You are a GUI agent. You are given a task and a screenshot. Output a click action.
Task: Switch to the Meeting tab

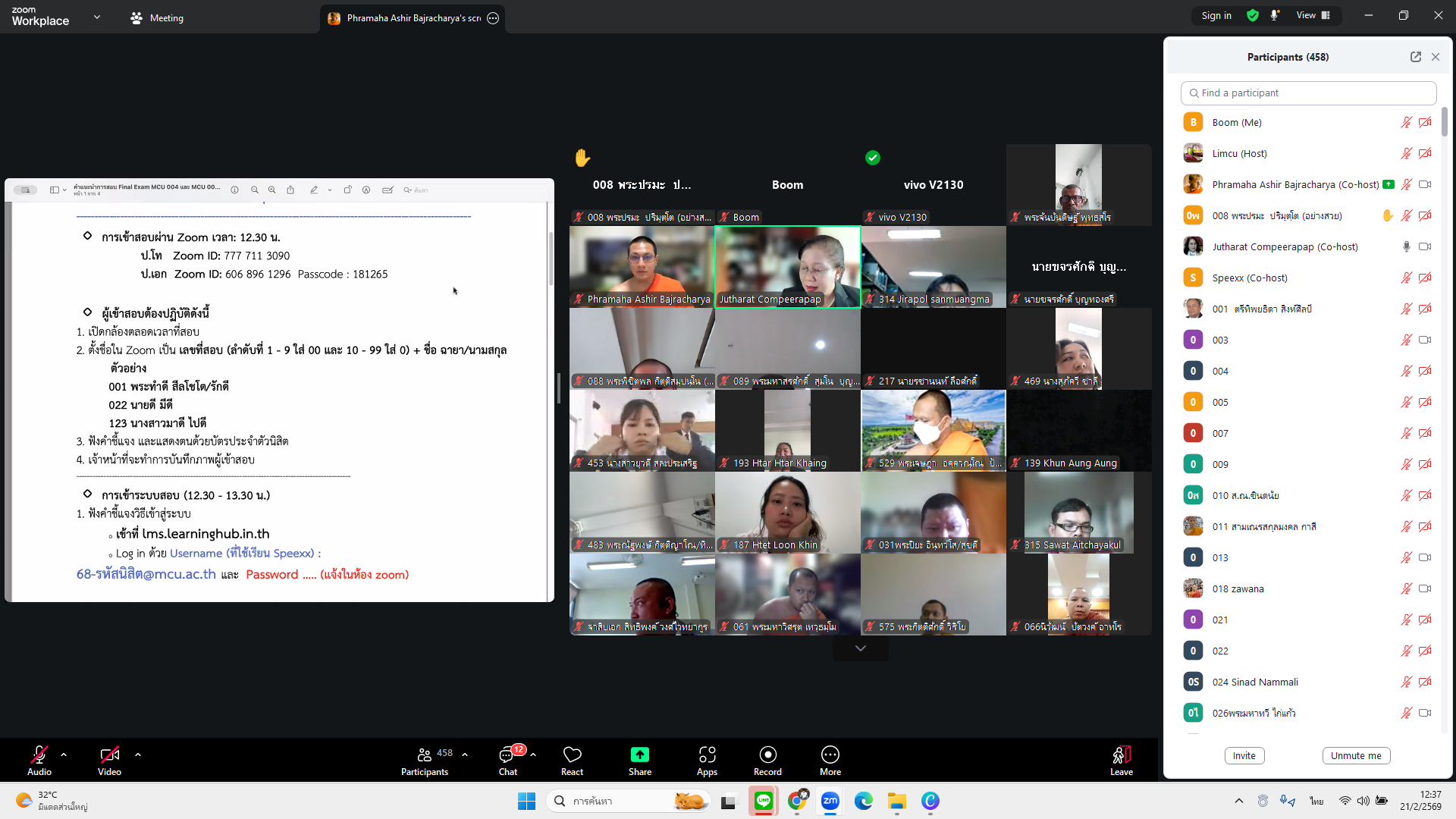click(158, 18)
